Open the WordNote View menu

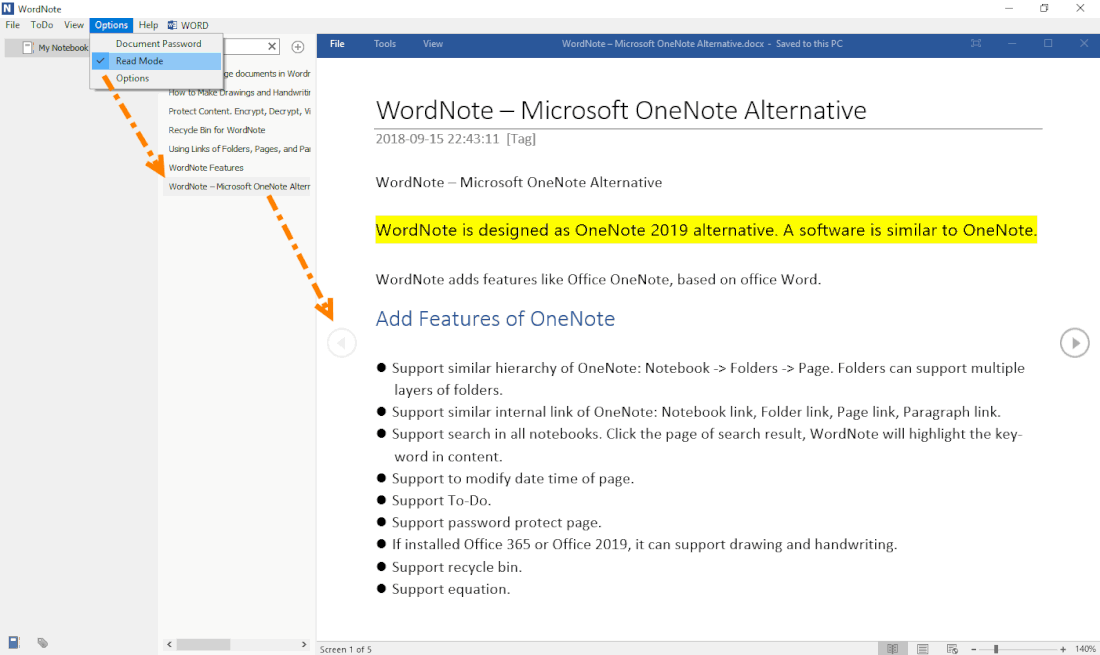coord(74,25)
